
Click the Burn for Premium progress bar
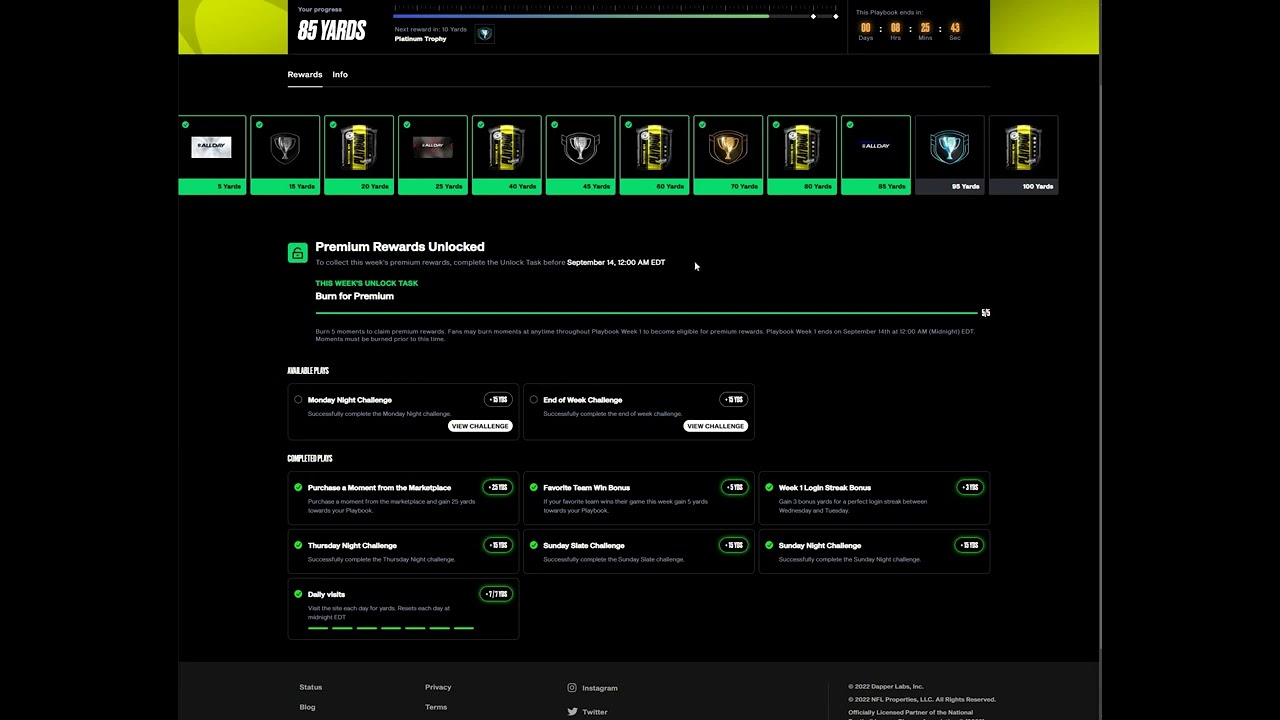point(646,313)
